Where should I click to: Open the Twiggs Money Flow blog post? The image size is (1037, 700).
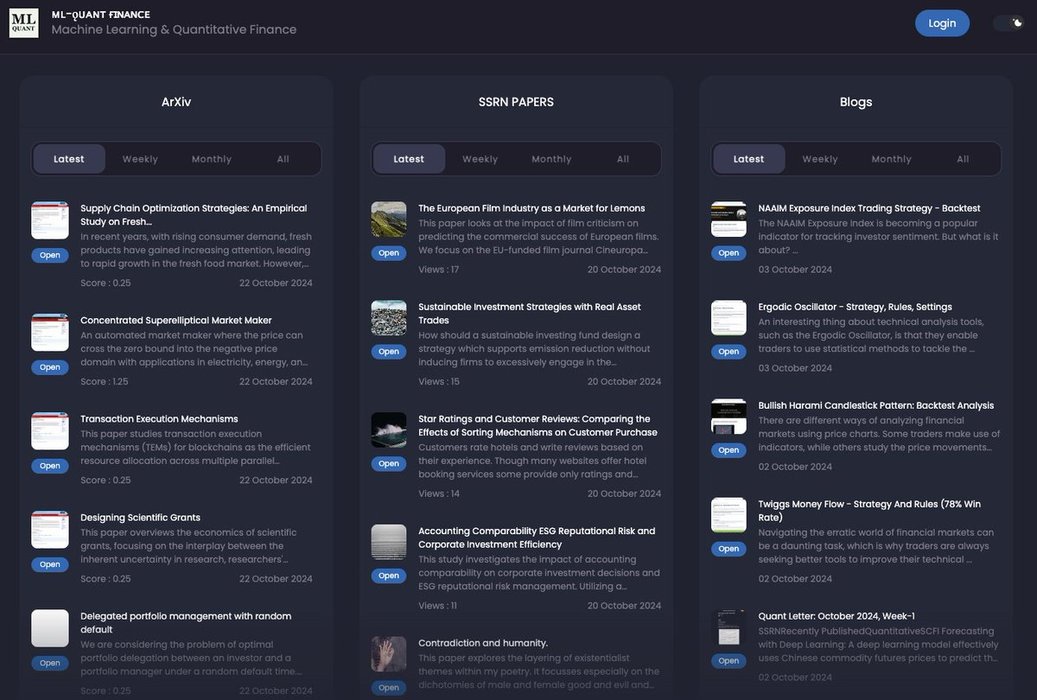coord(729,549)
